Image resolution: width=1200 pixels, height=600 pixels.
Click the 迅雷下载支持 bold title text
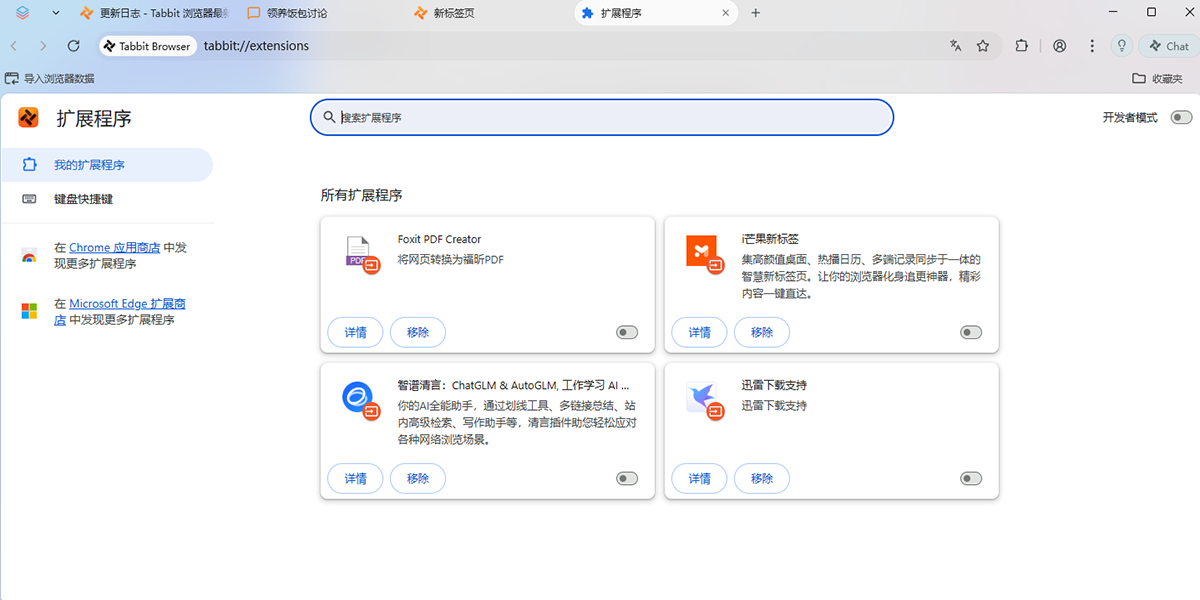[774, 385]
